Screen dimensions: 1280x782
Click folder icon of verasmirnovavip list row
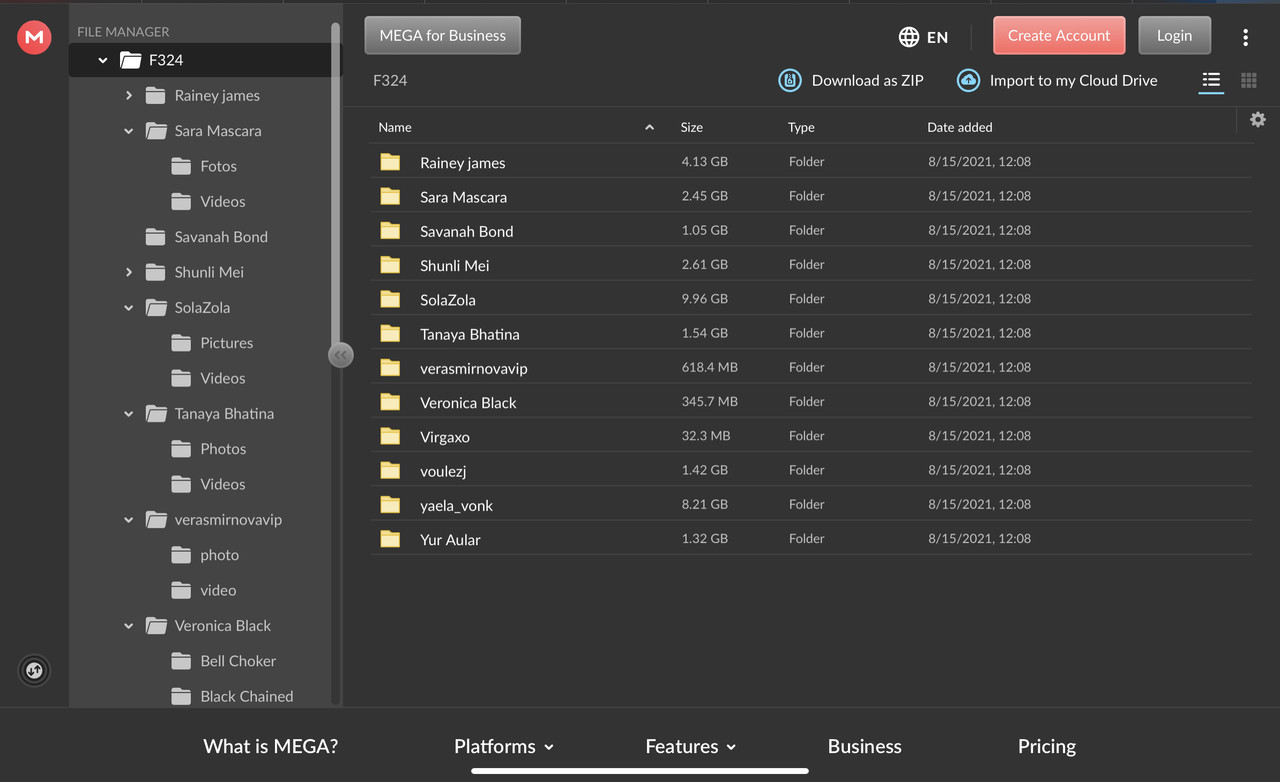[x=390, y=367]
